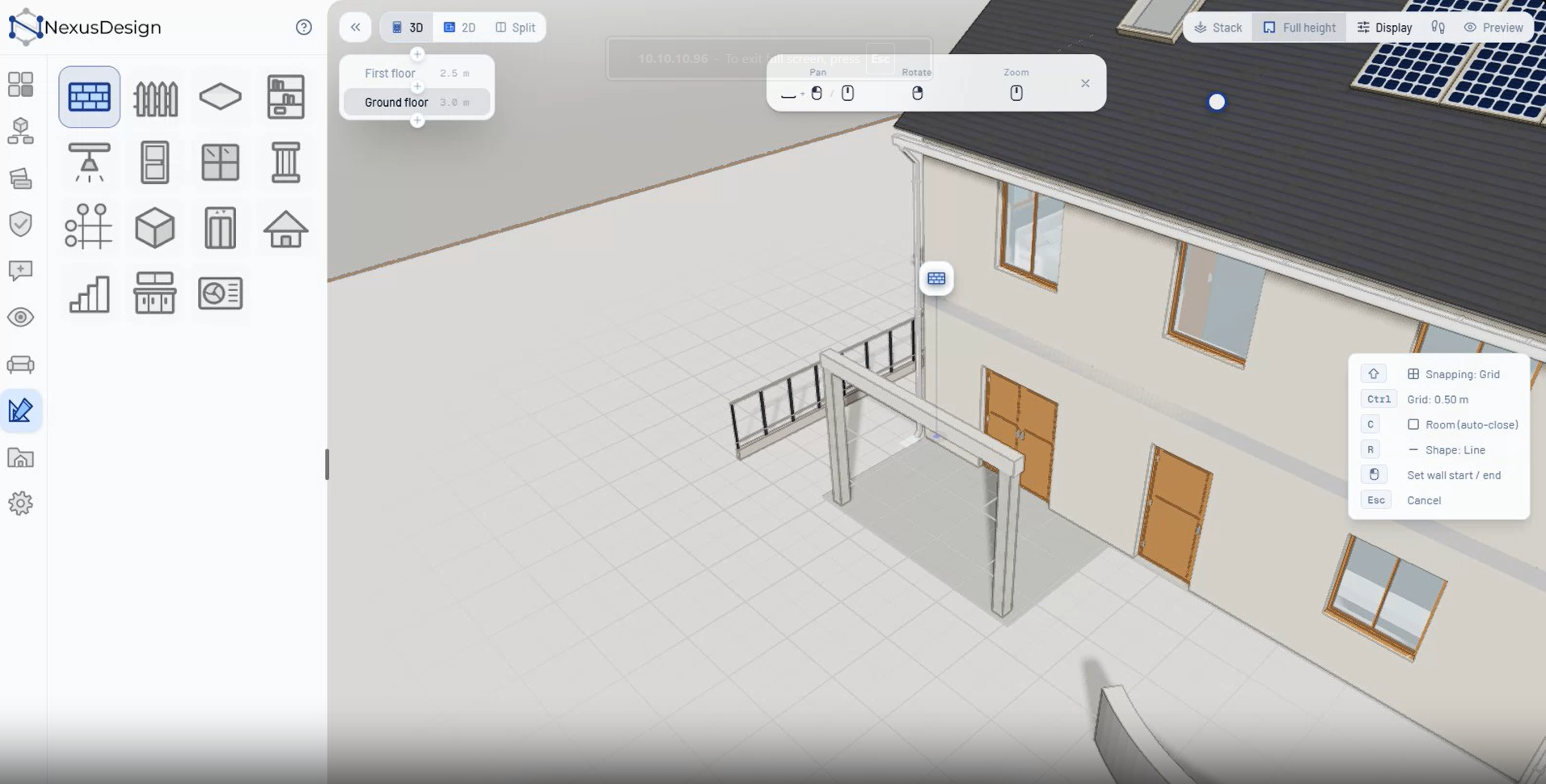Toggle Snapping: Grid option
1546x784 pixels.
(x=1454, y=374)
